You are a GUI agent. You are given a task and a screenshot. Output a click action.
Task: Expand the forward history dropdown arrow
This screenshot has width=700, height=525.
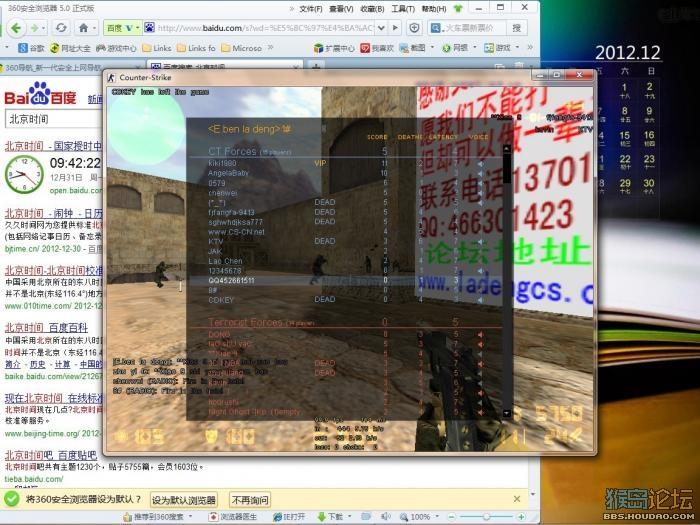[x=43, y=28]
